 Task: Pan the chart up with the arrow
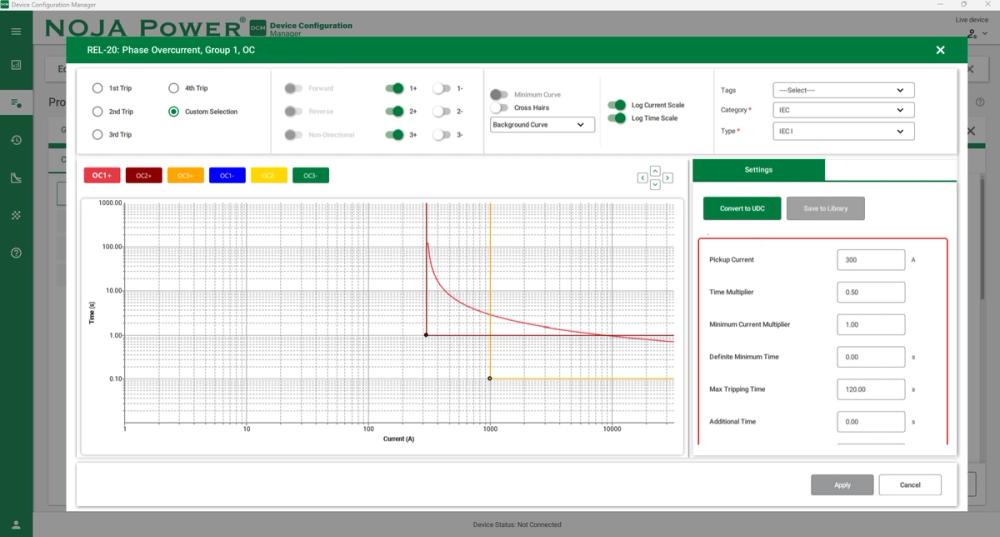[x=655, y=171]
